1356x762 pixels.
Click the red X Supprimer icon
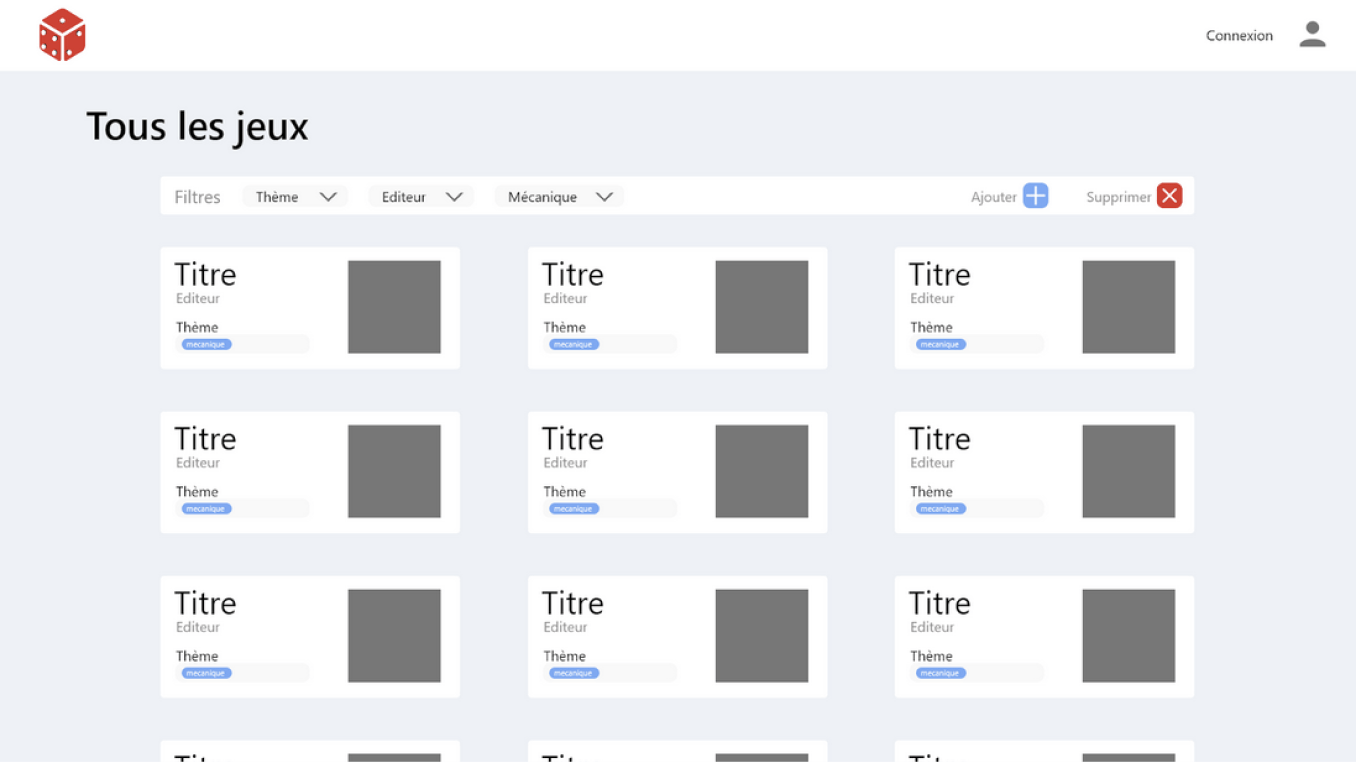tap(1169, 196)
